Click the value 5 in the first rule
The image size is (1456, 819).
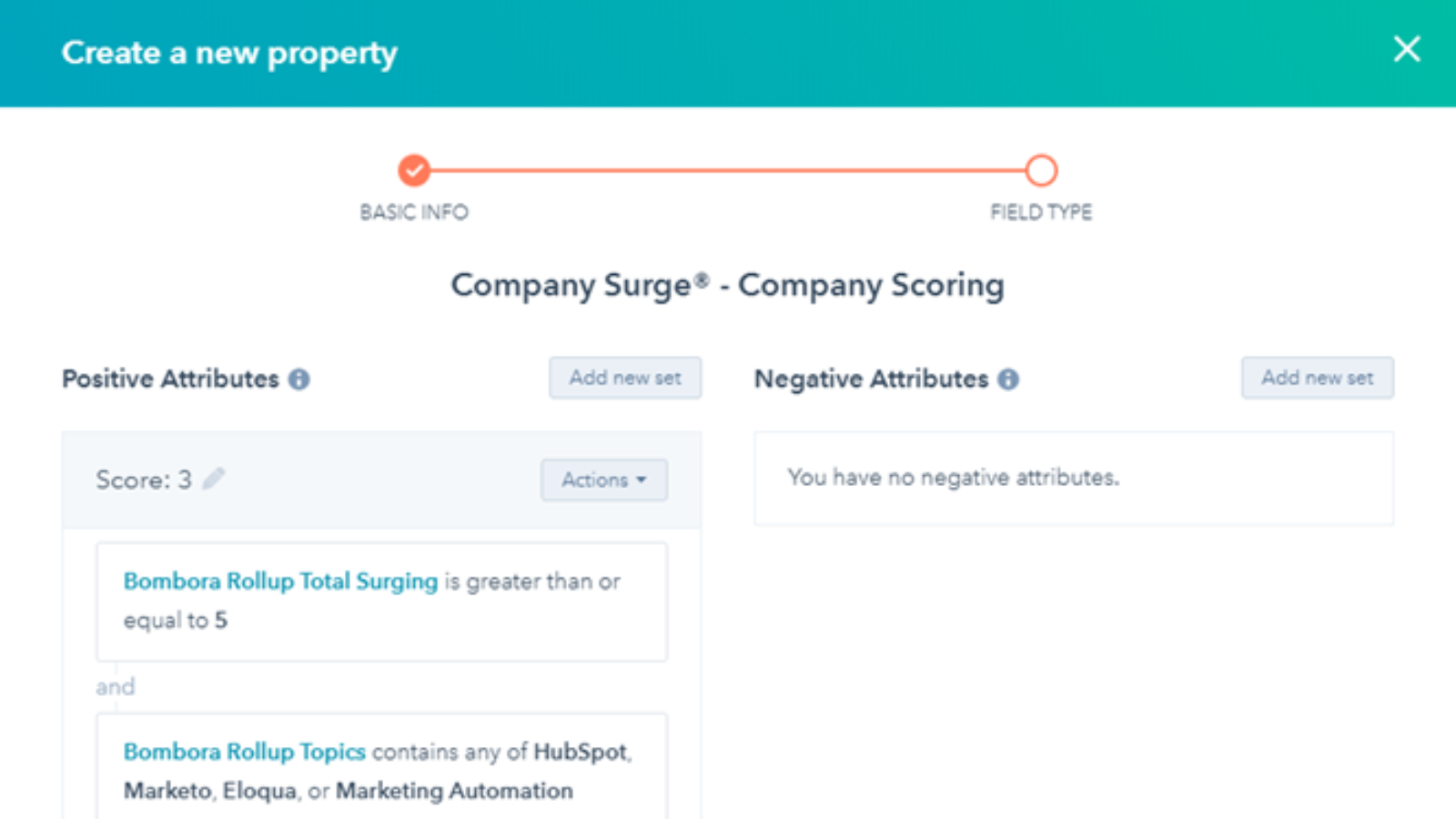[x=221, y=621]
